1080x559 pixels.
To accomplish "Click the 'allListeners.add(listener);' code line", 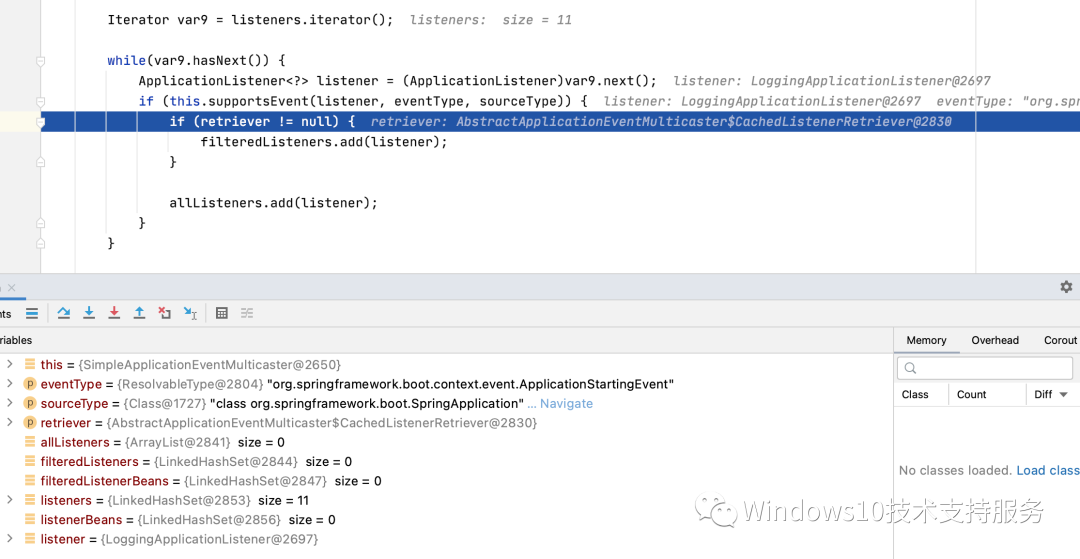I will [273, 203].
